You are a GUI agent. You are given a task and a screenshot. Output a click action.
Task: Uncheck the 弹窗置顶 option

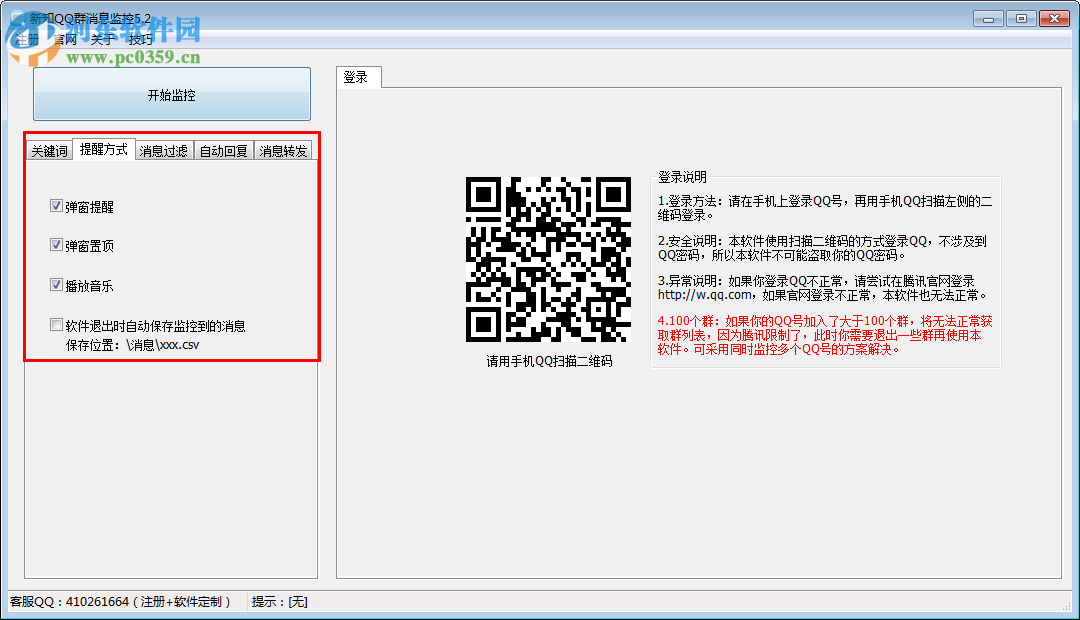[x=57, y=244]
